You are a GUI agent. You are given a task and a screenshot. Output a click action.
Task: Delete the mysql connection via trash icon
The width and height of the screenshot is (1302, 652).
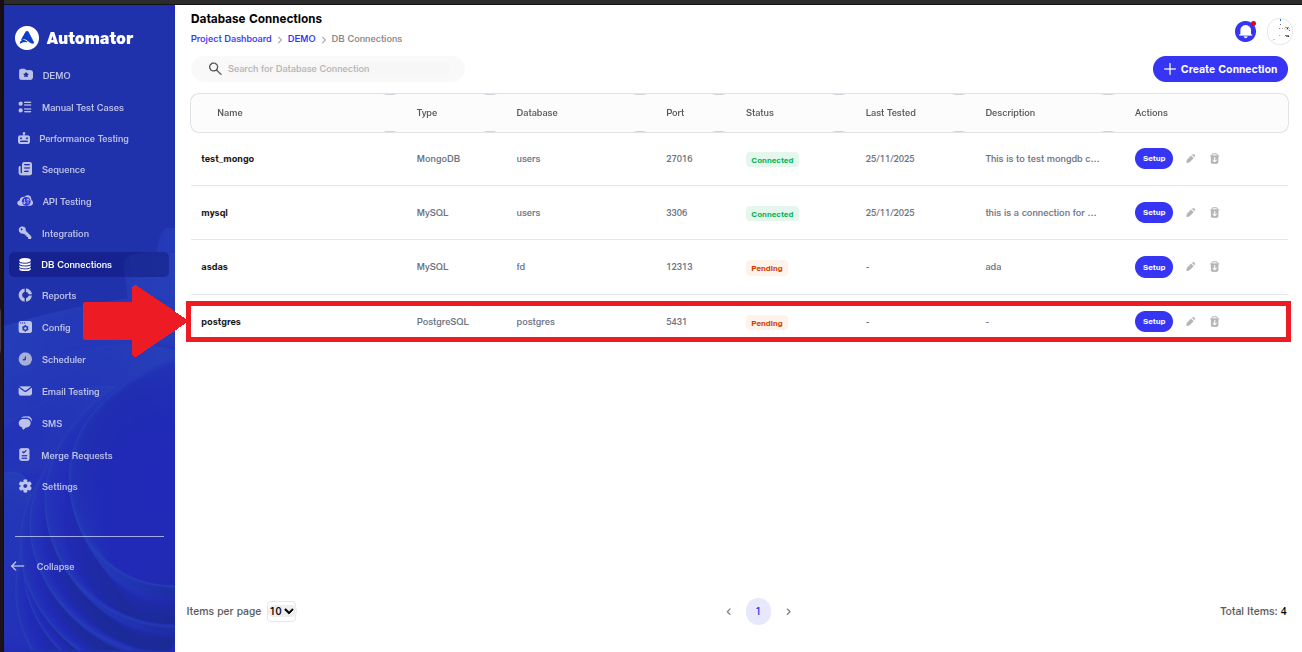(x=1214, y=213)
